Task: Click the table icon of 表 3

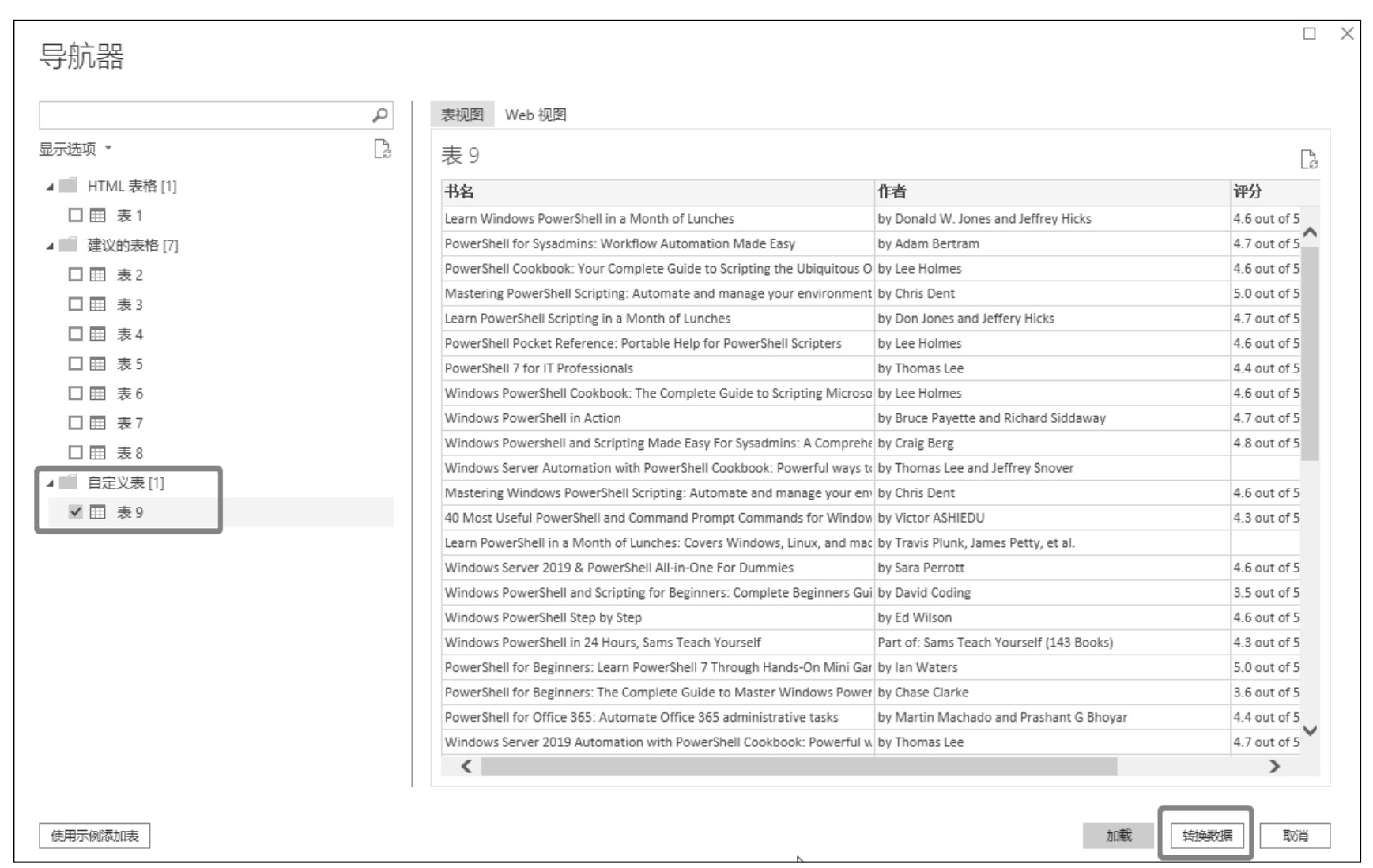Action: 97,304
